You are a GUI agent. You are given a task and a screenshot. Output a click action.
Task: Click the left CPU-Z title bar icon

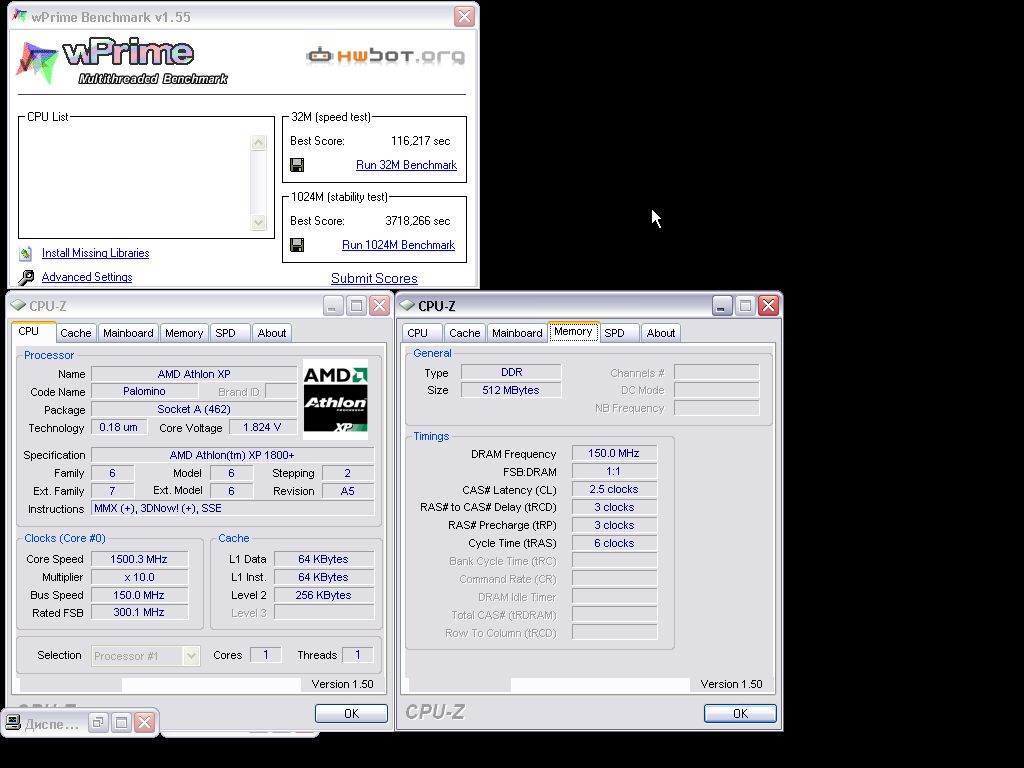click(x=18, y=305)
